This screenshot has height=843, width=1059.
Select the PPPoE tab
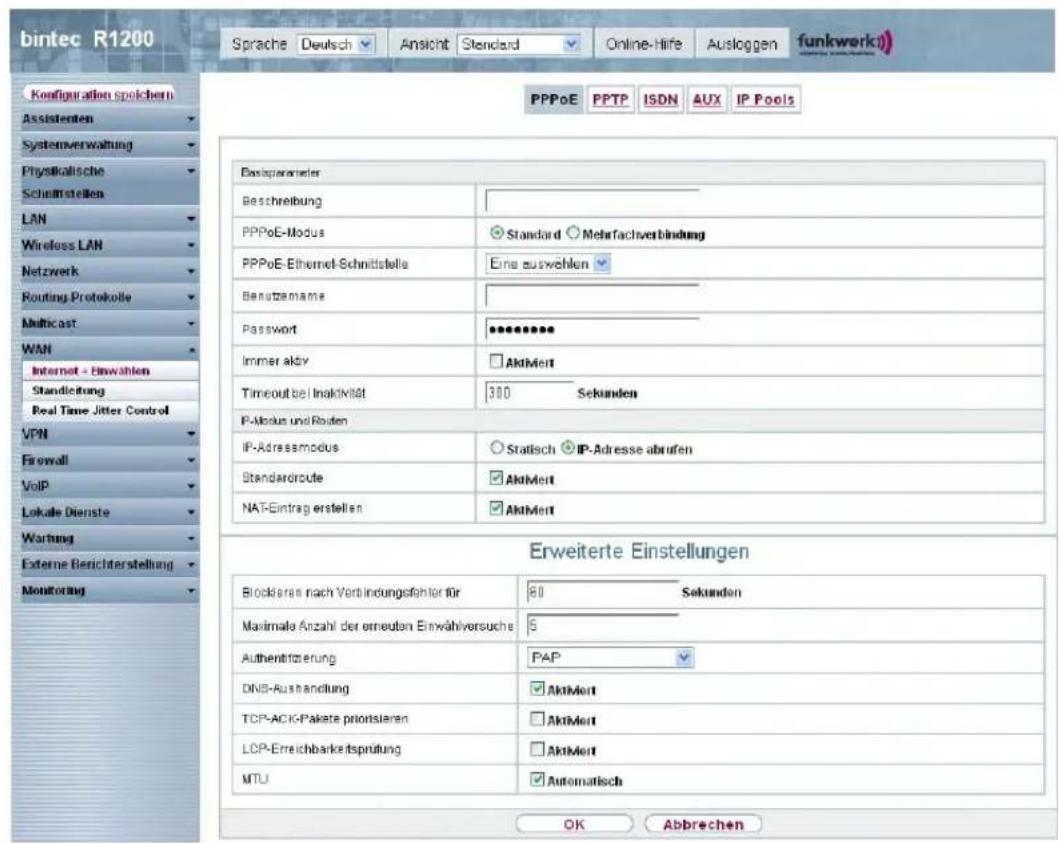[x=554, y=100]
